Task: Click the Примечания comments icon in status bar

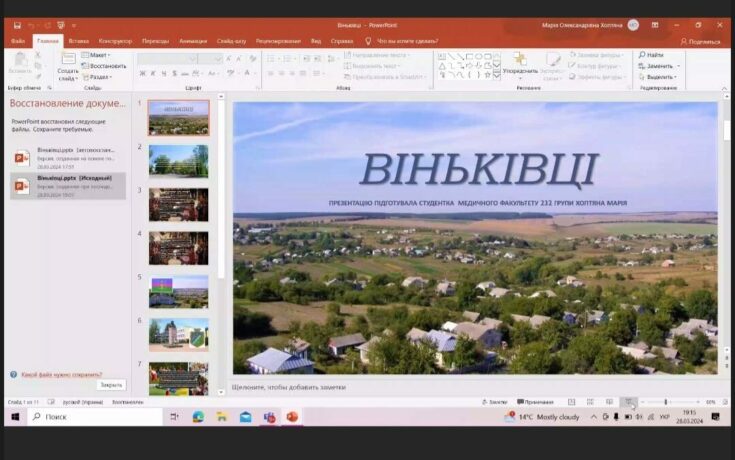Action: (x=535, y=402)
